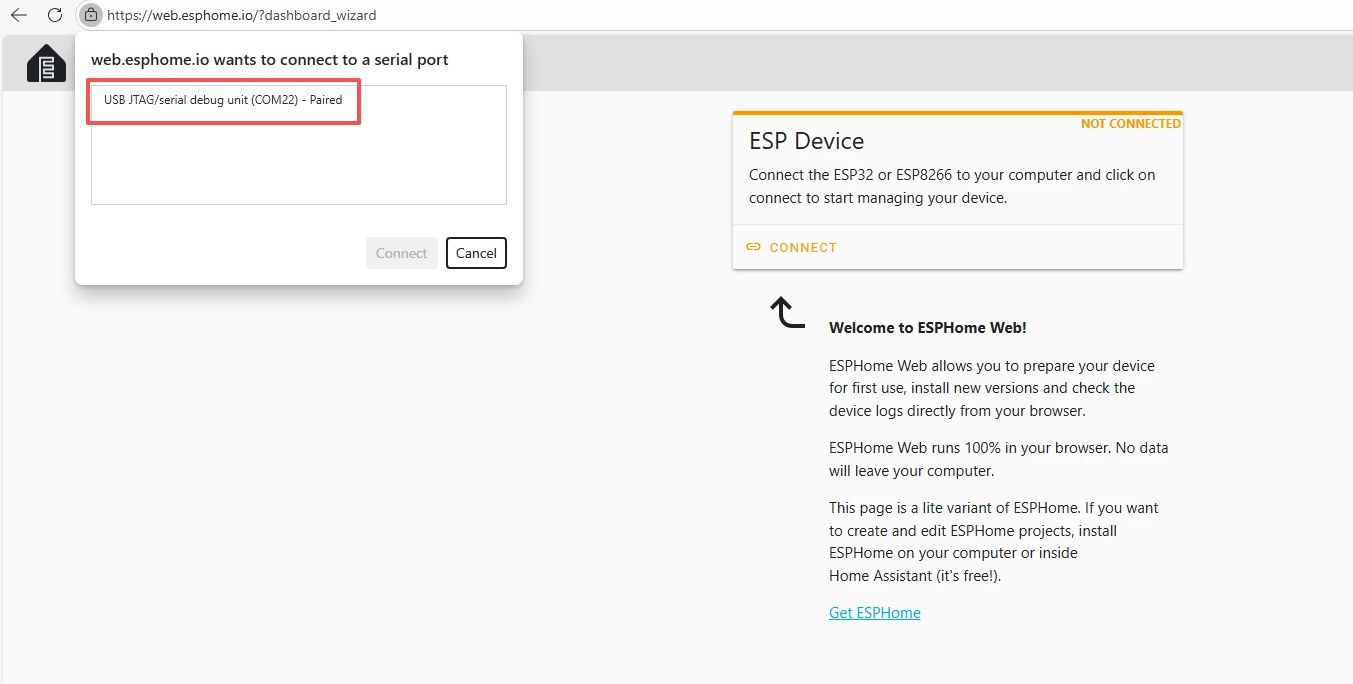1353x684 pixels.
Task: Click CONNECT on the ESP Device card
Action: 802,247
